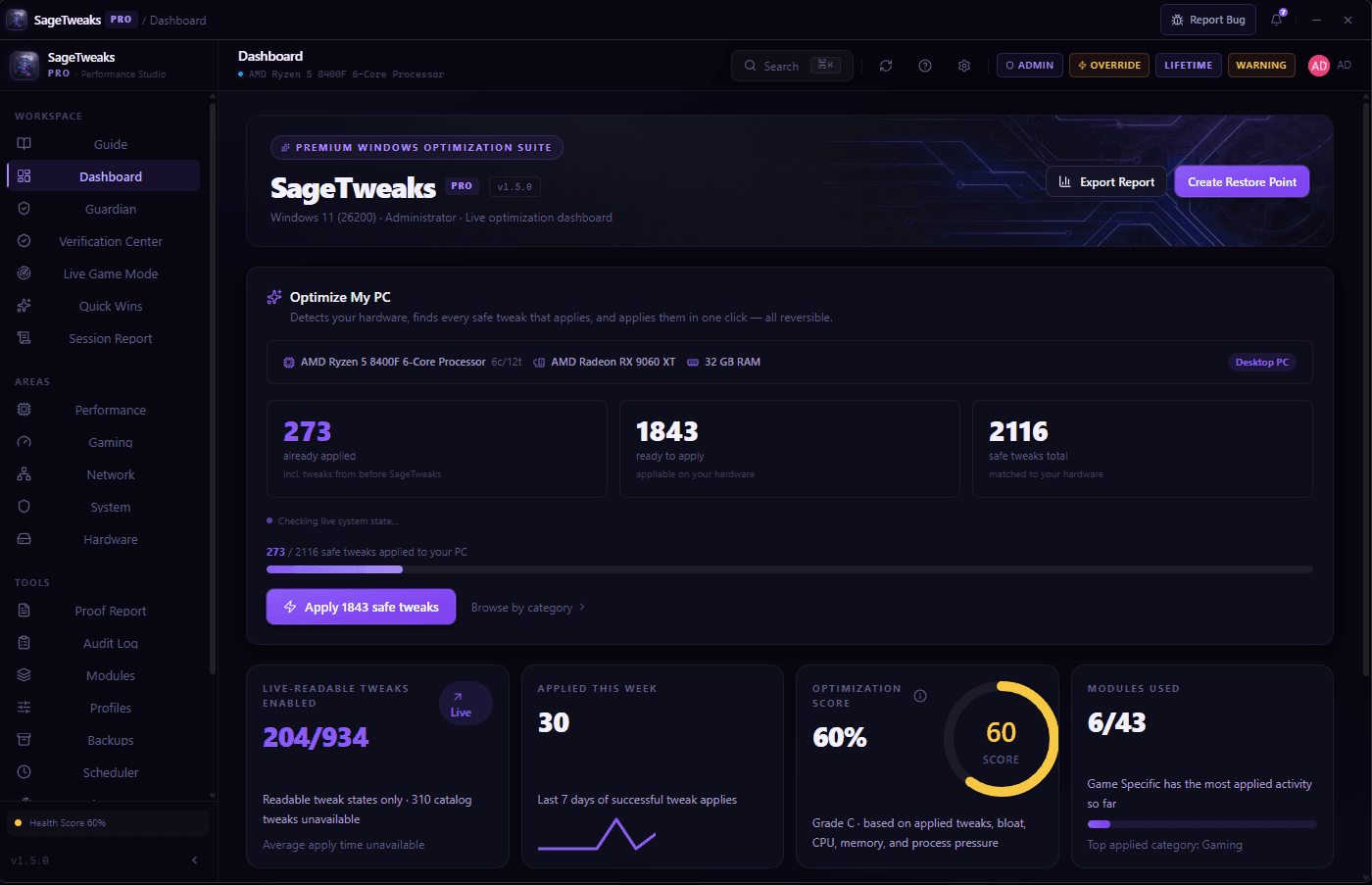Click the Desktop PC tag

tap(1261, 363)
